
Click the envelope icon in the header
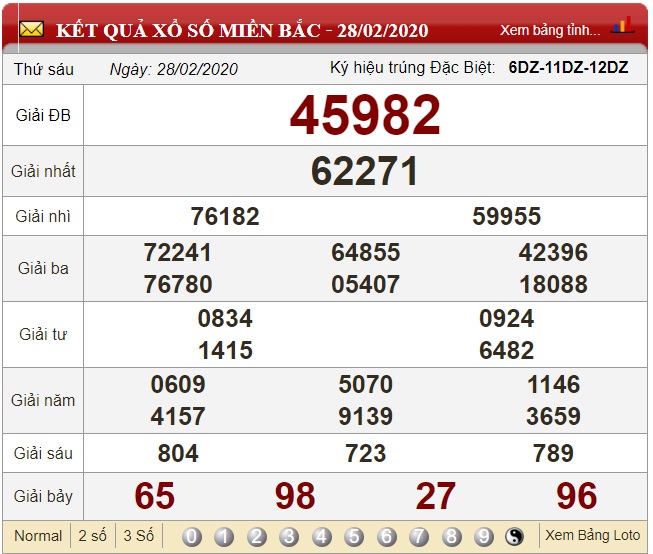click(32, 29)
